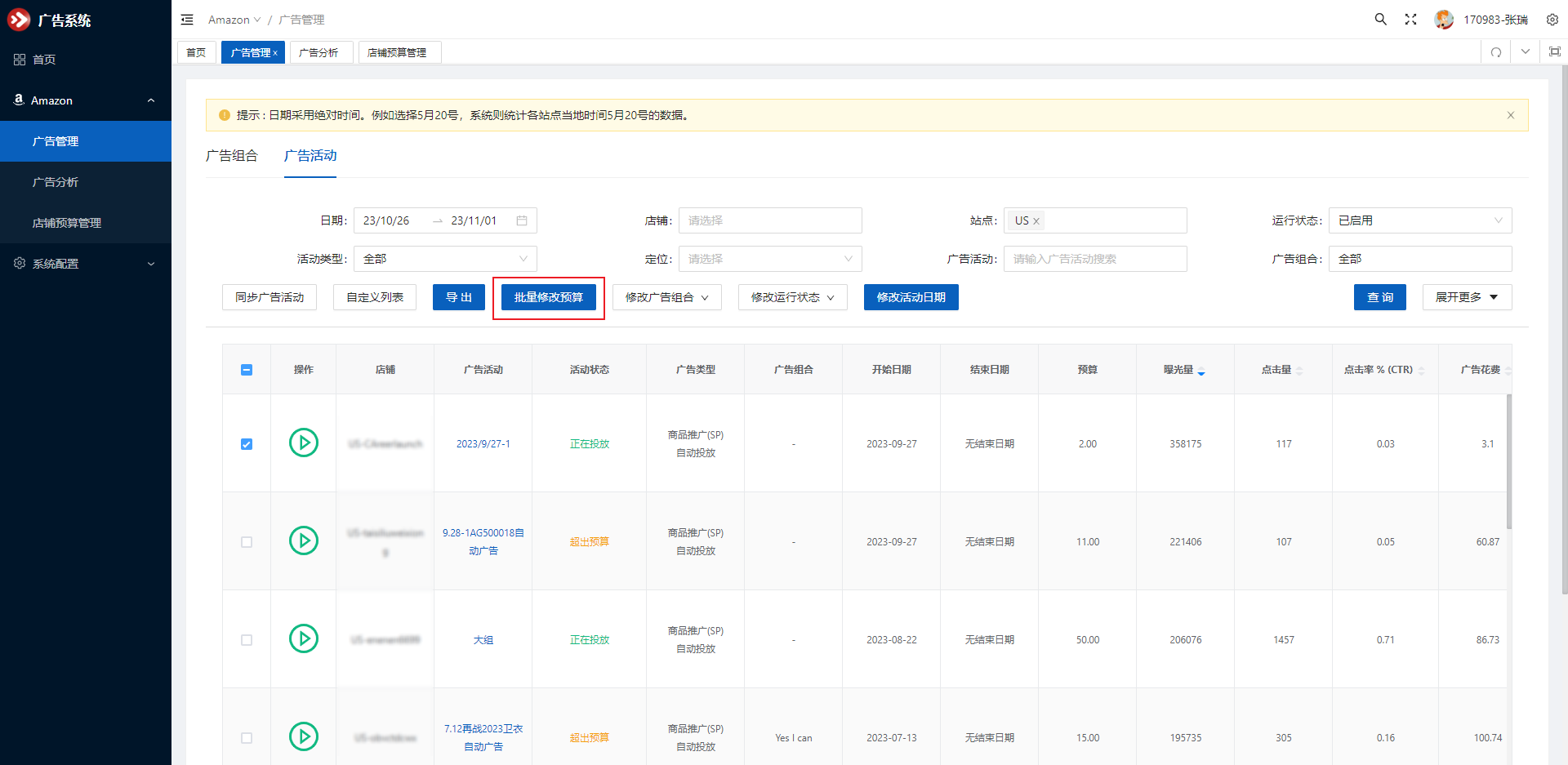Open 广告分析 in the left sidebar
Screen dimensions: 1568x765
(56, 182)
